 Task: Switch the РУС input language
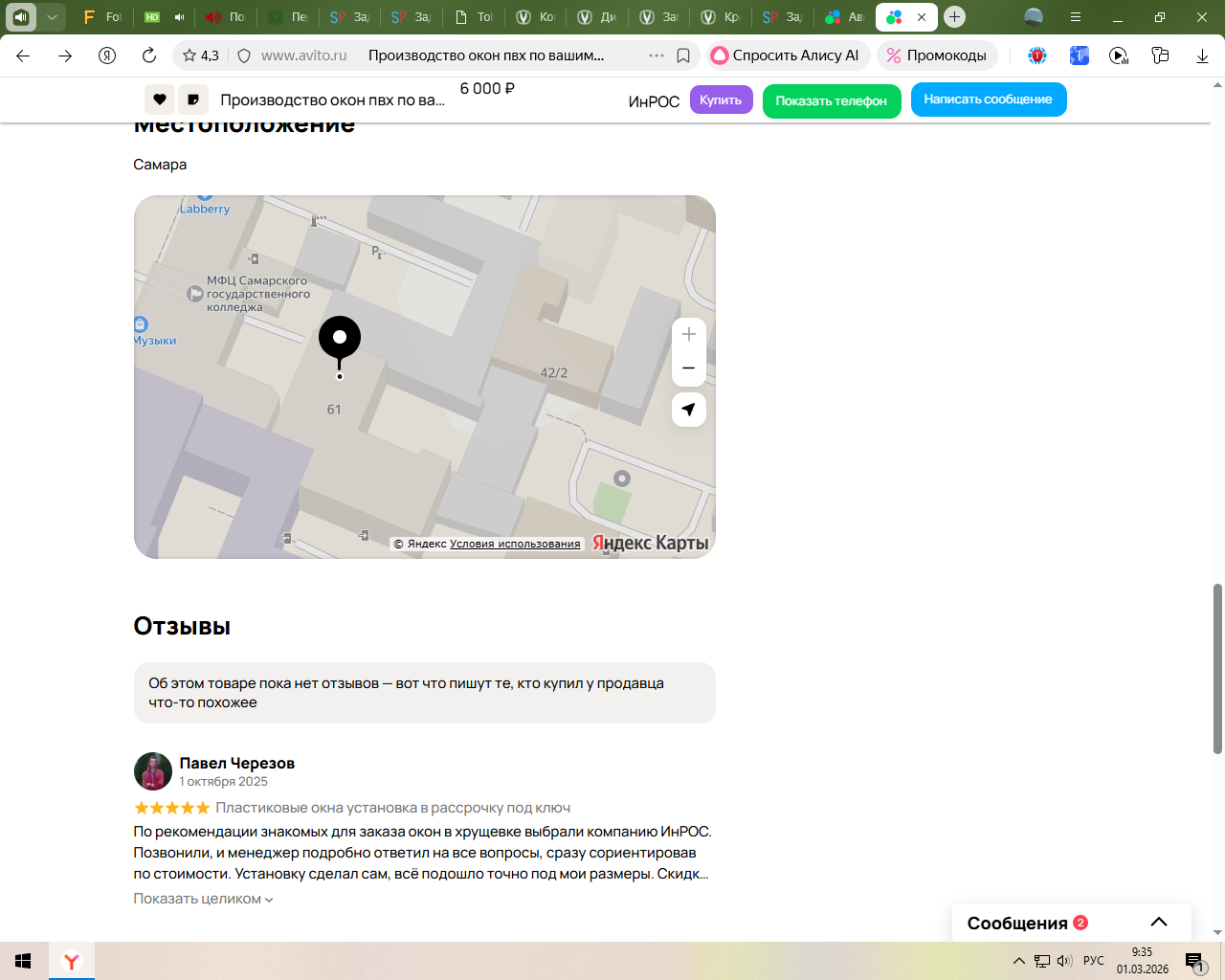point(1094,961)
